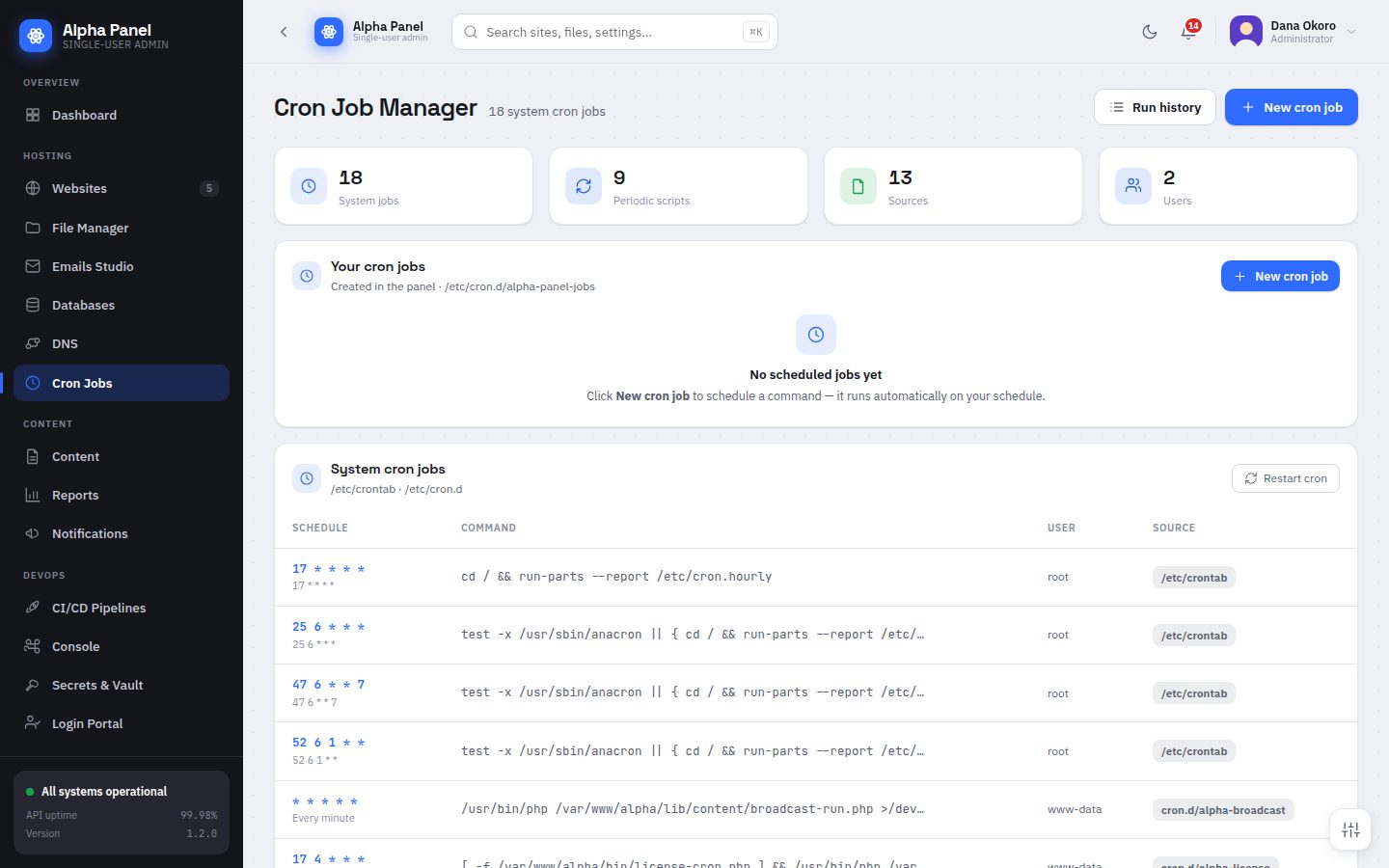This screenshot has height=868, width=1389.
Task: Click the cron.hourly run-parts command
Action: pyautogui.click(x=616, y=577)
